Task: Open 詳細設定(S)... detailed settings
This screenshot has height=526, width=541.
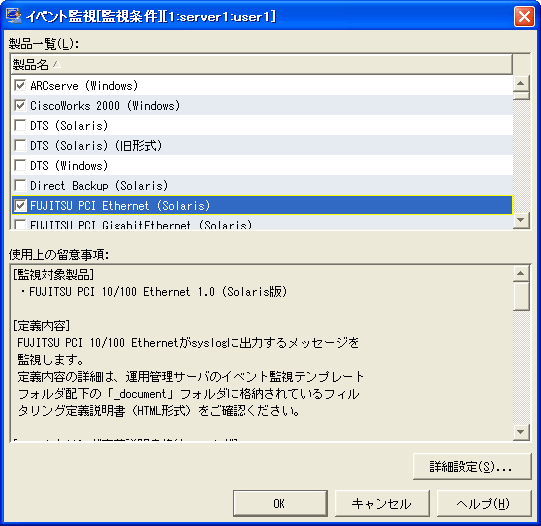Action: [471, 467]
